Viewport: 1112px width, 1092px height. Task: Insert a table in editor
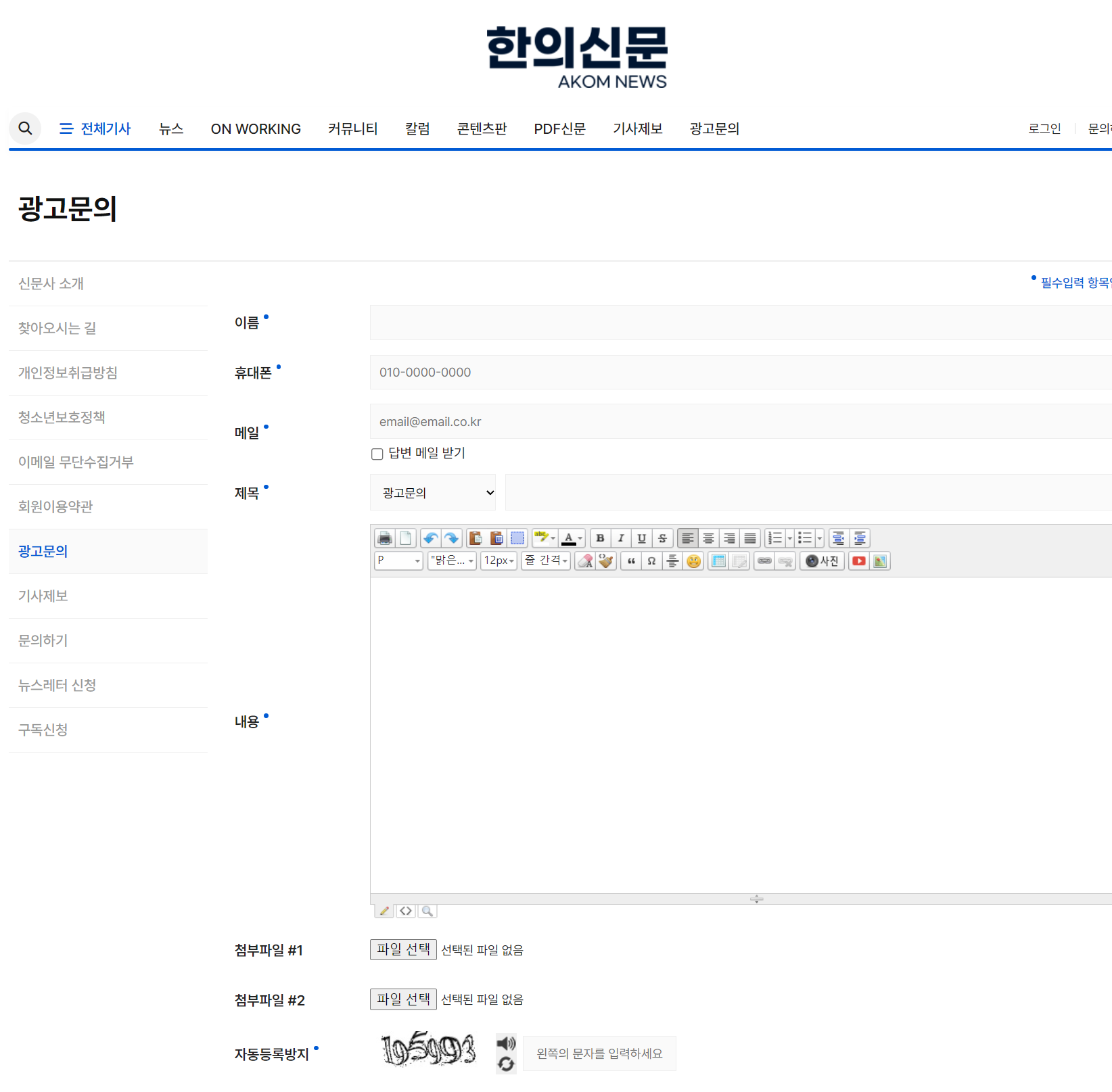pos(718,561)
